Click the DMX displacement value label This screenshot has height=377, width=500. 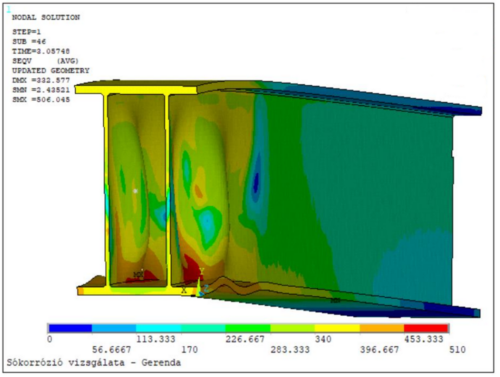click(x=41, y=80)
